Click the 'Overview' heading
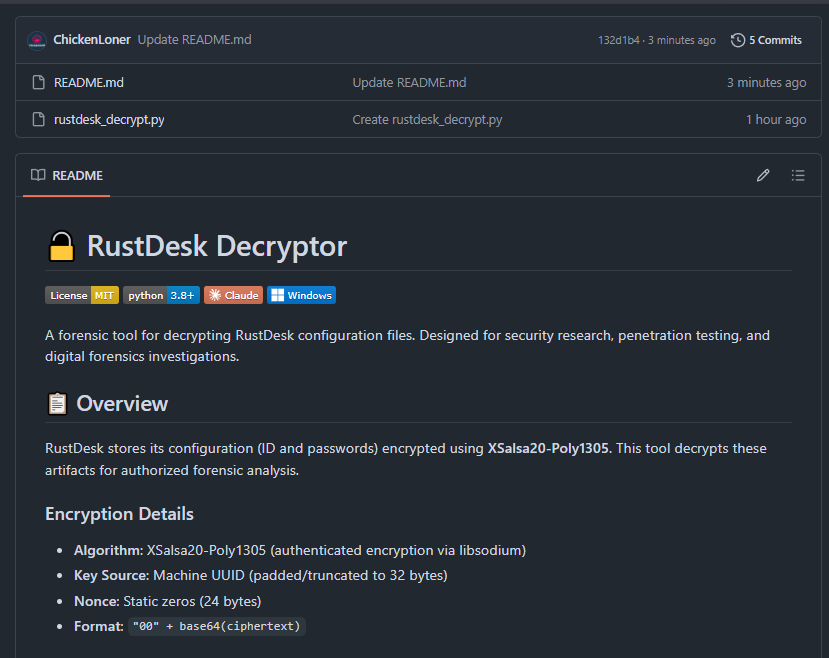 pyautogui.click(x=122, y=404)
